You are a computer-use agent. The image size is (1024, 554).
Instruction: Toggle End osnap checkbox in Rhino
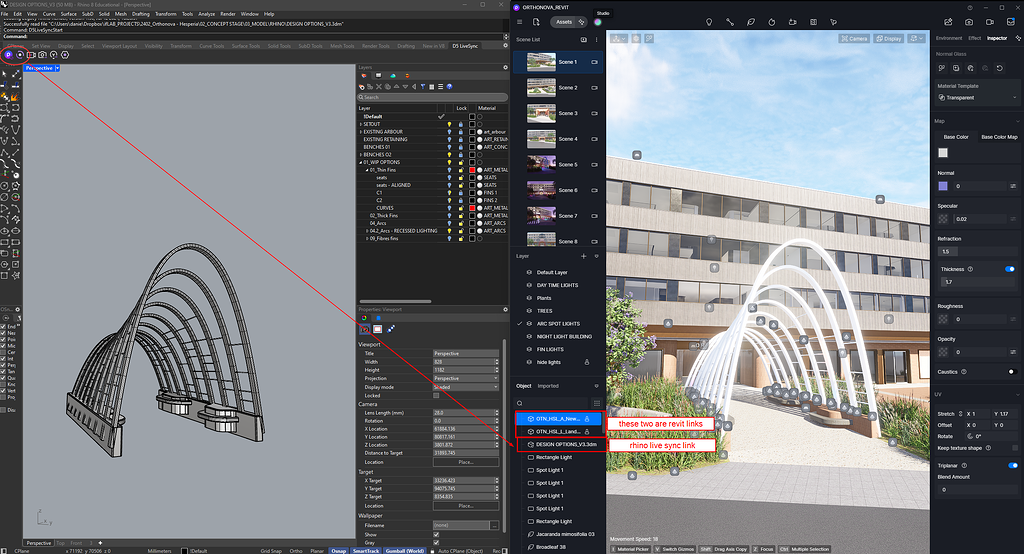pyautogui.click(x=3, y=327)
